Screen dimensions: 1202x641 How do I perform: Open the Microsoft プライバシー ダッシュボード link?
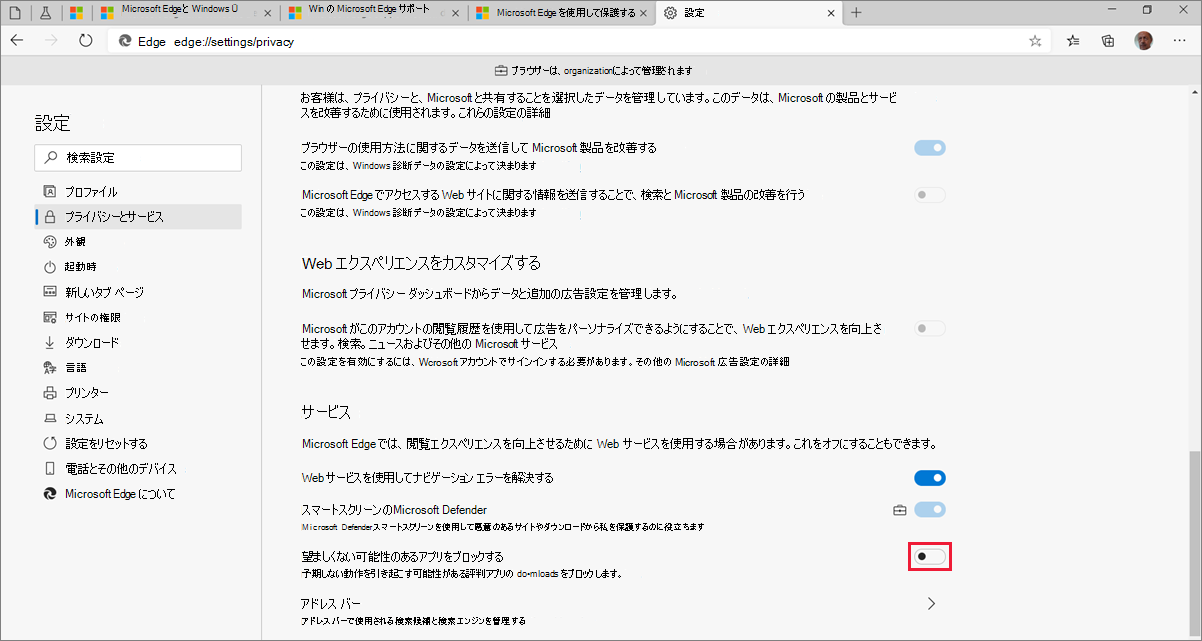coord(374,294)
